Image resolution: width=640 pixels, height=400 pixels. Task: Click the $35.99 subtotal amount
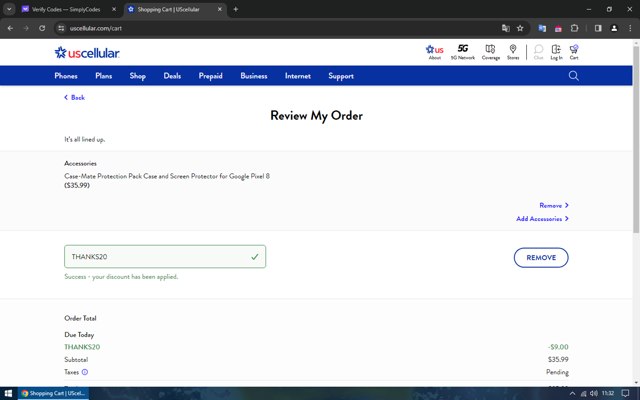[x=558, y=360]
